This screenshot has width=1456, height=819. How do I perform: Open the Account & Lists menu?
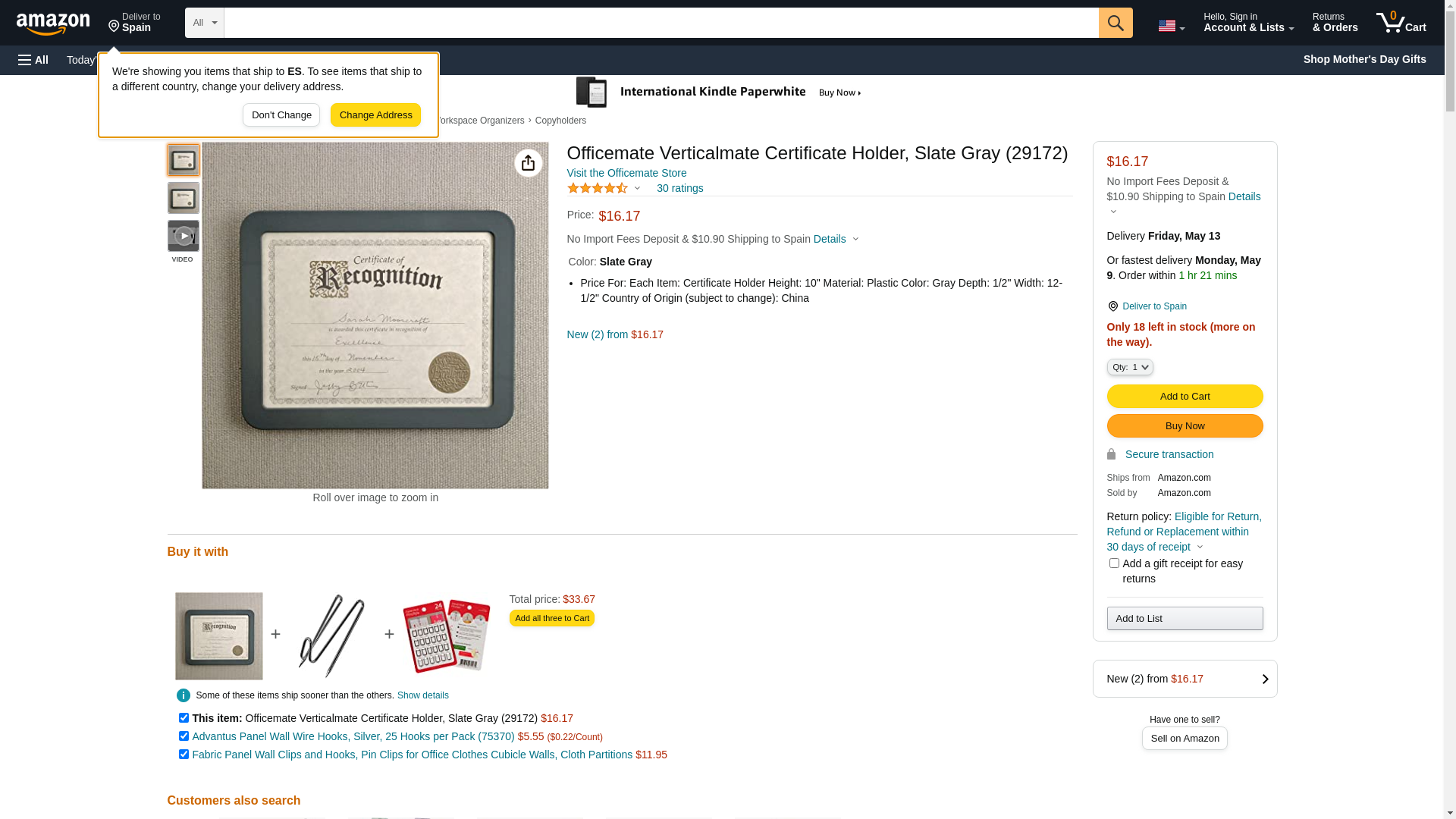coord(1248,23)
